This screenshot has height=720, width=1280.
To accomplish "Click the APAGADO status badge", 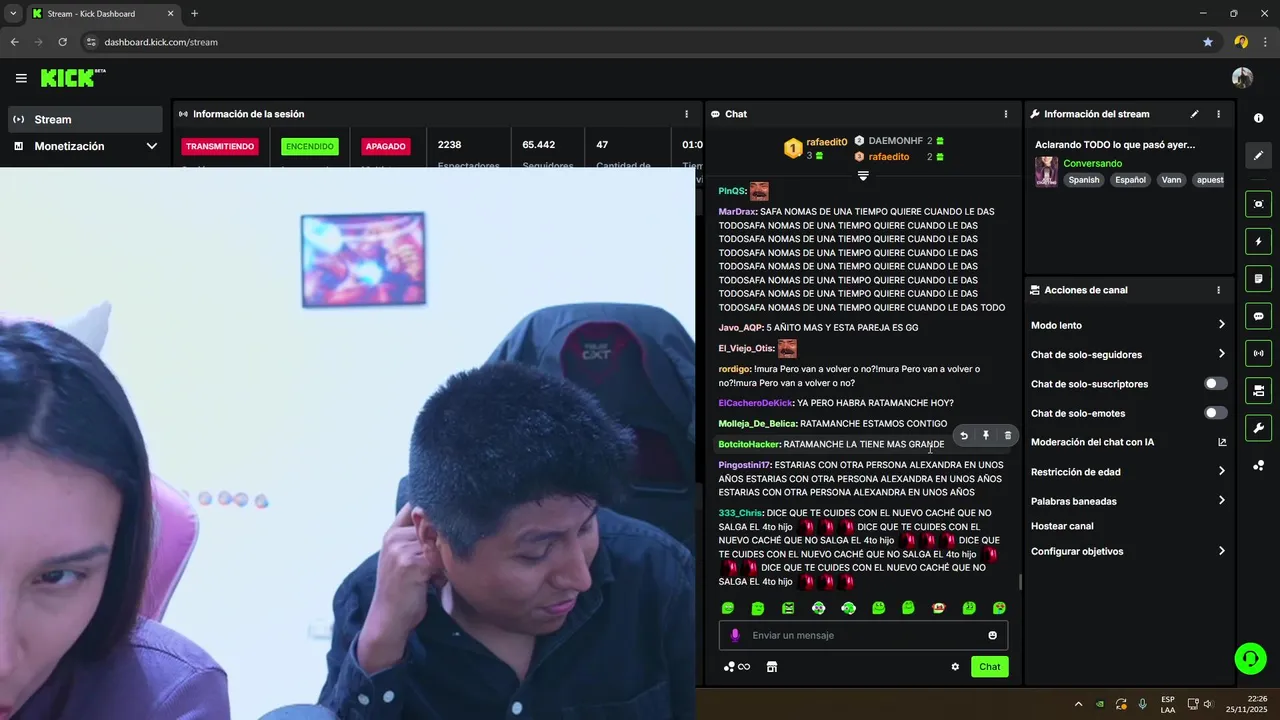I will pos(385,146).
